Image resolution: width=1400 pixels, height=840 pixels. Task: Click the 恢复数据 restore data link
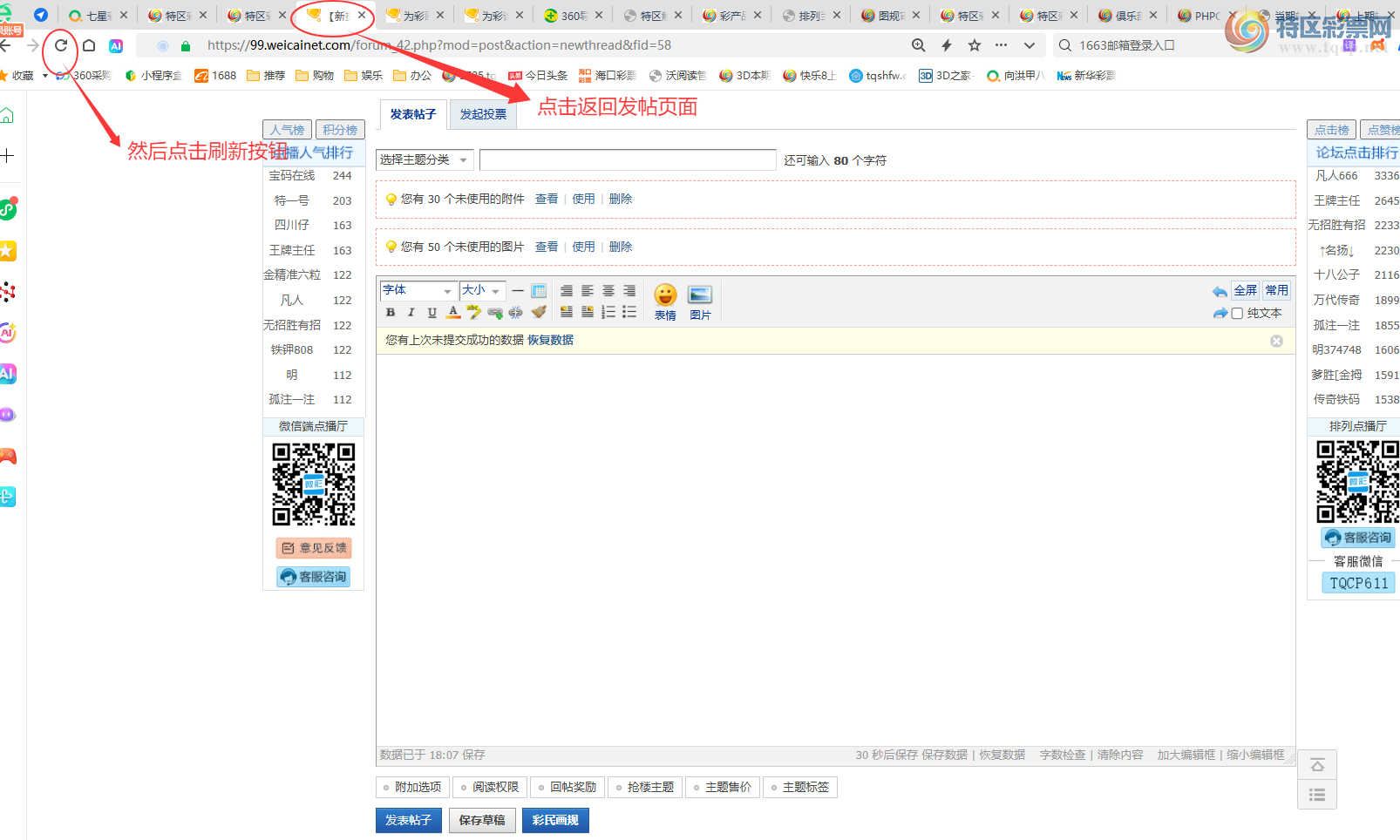(549, 340)
